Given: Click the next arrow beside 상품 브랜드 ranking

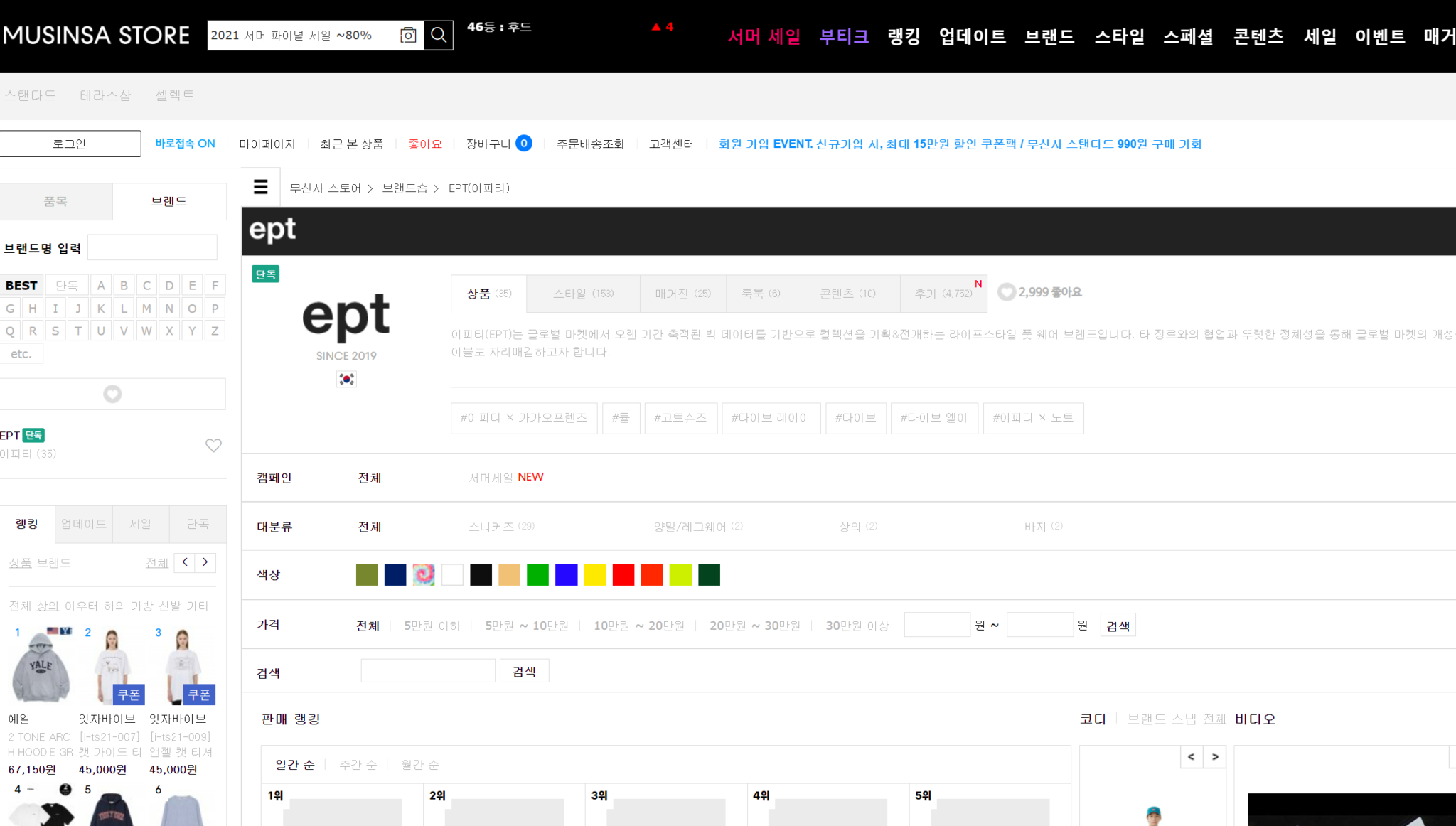Looking at the screenshot, I should coord(205,562).
